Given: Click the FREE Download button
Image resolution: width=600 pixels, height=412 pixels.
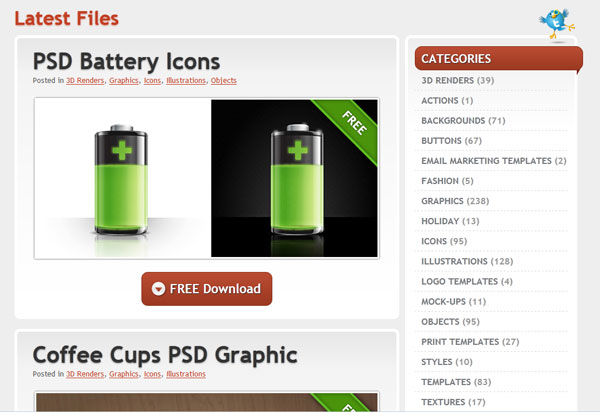Looking at the screenshot, I should coord(207,289).
